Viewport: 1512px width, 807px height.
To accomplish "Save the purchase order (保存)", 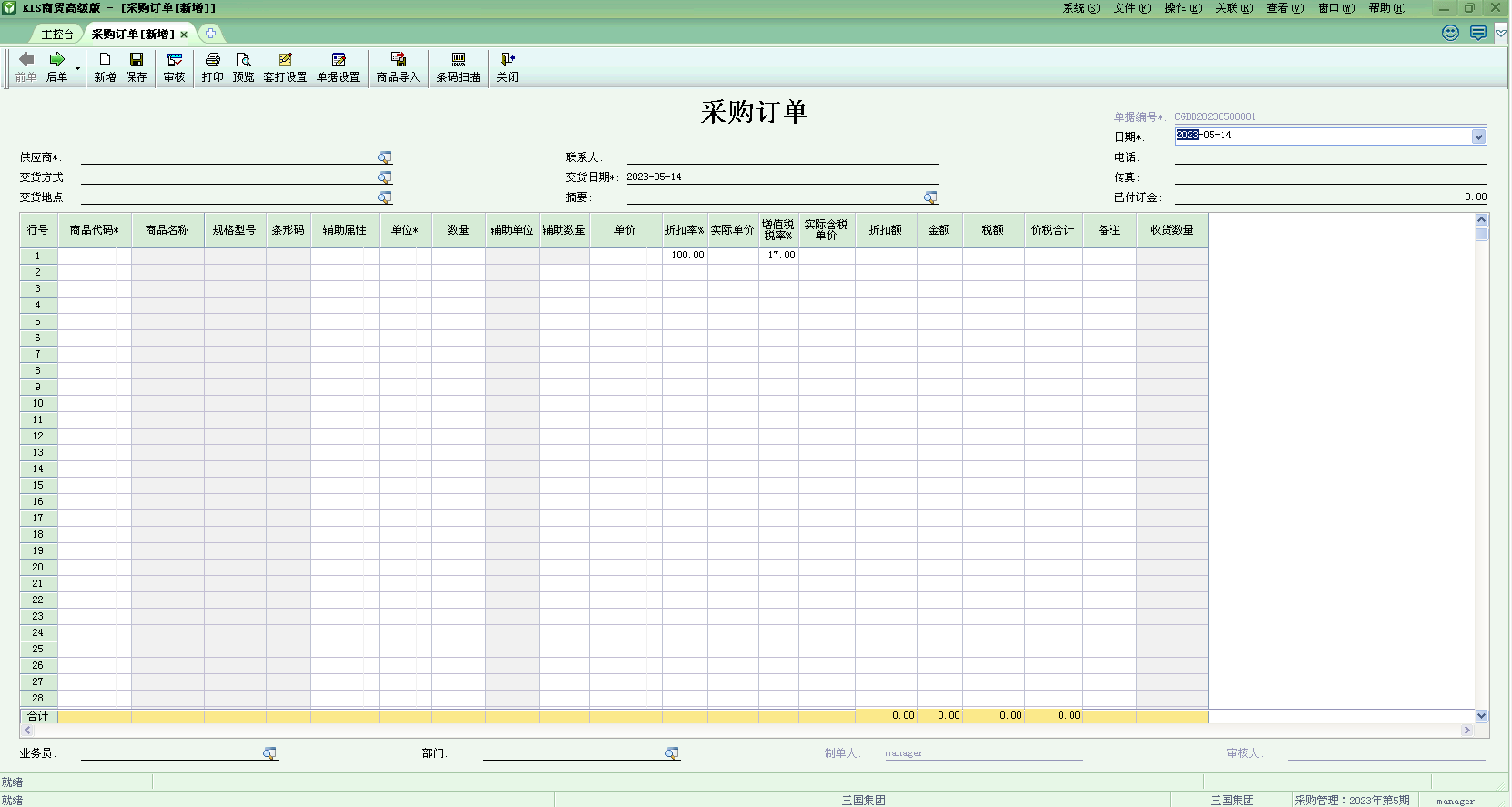I will [136, 67].
